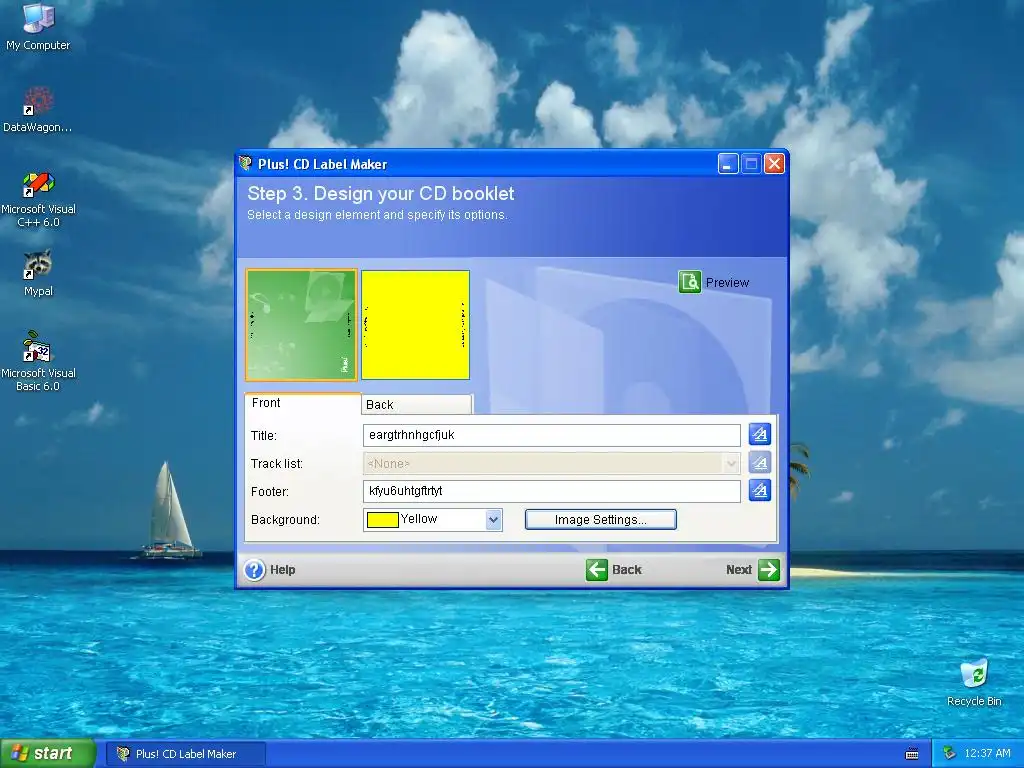This screenshot has width=1024, height=768.
Task: Switch to the Front tab
Action: pyautogui.click(x=302, y=403)
